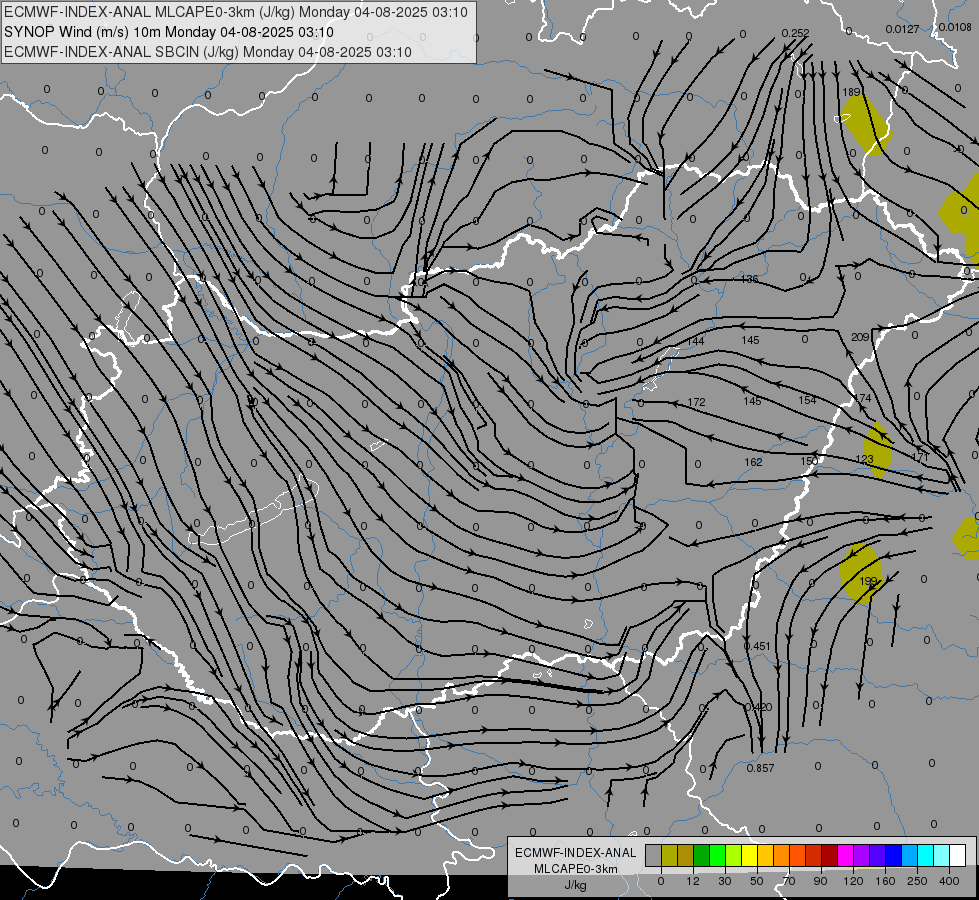Click the J/kg unit in legend

pyautogui.click(x=575, y=885)
